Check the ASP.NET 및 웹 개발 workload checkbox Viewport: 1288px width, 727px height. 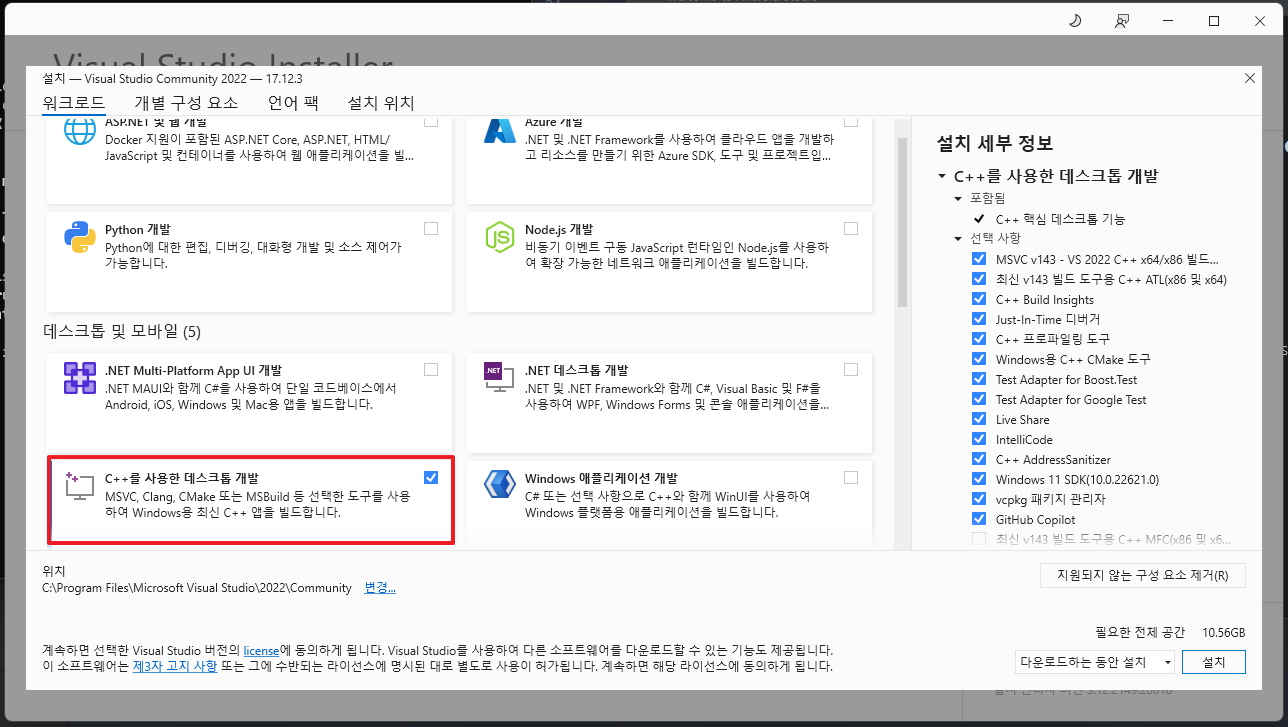(x=431, y=121)
